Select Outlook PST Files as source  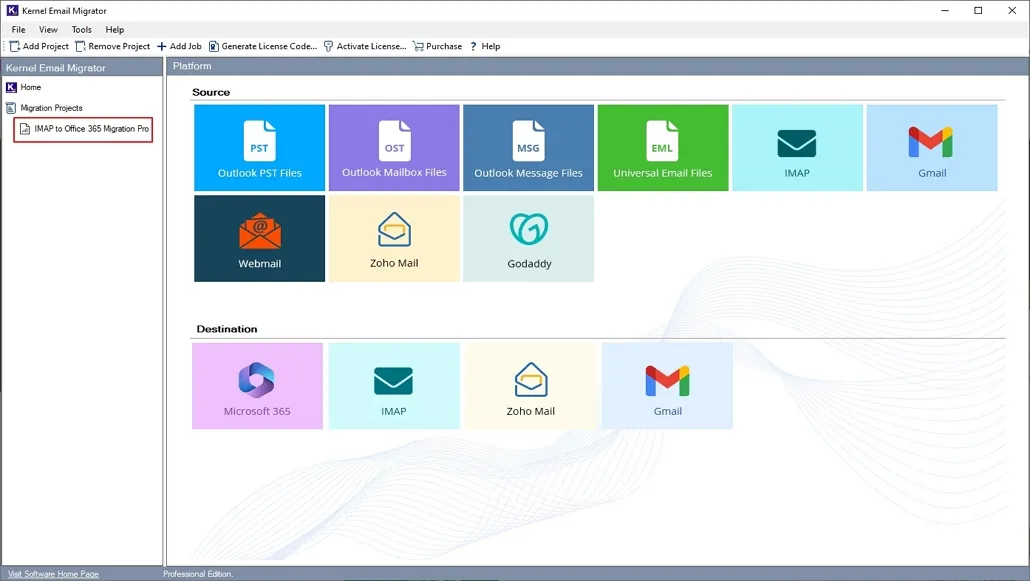[258, 147]
